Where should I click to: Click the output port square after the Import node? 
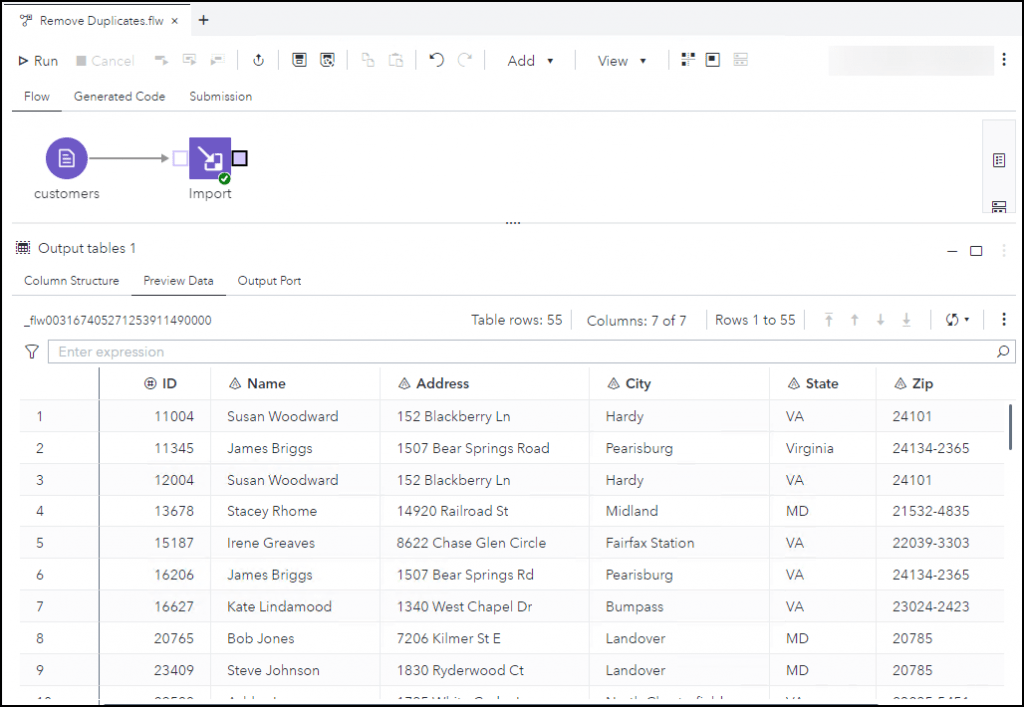click(x=239, y=157)
